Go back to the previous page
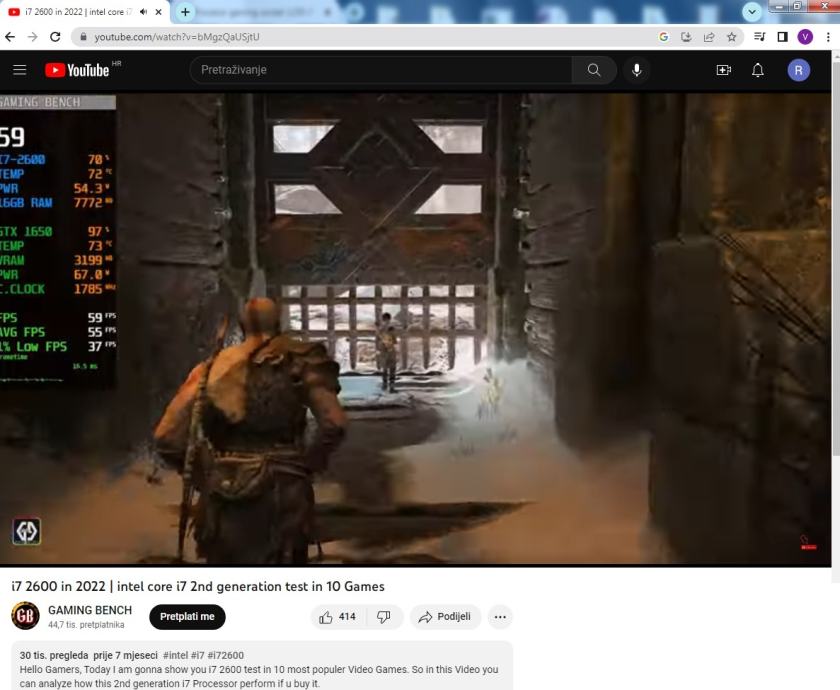Viewport: 840px width, 690px height. click(x=10, y=36)
